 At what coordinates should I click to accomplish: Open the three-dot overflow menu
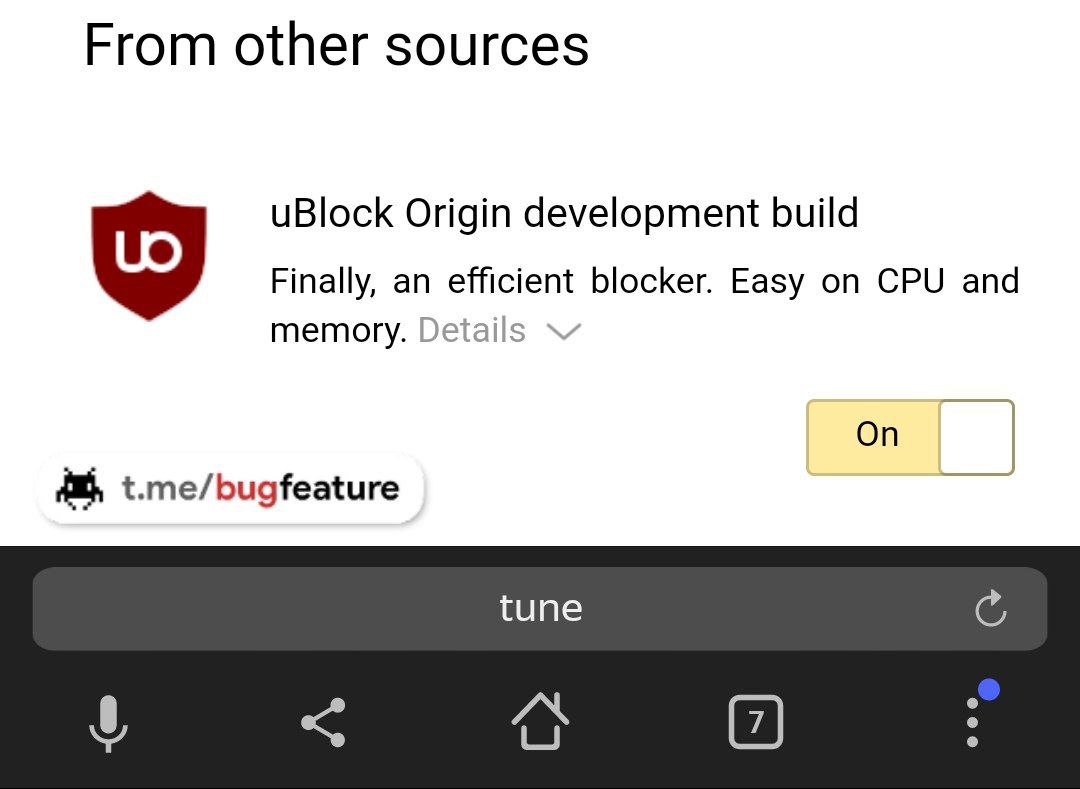972,722
